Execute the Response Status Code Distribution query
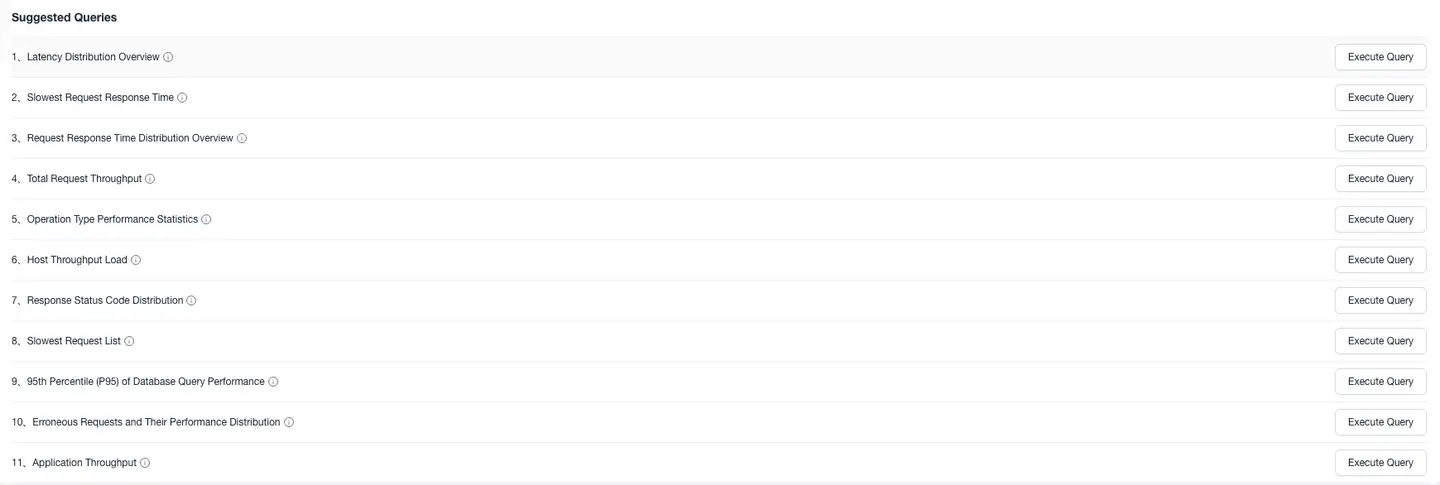The image size is (1440, 485). (1380, 300)
